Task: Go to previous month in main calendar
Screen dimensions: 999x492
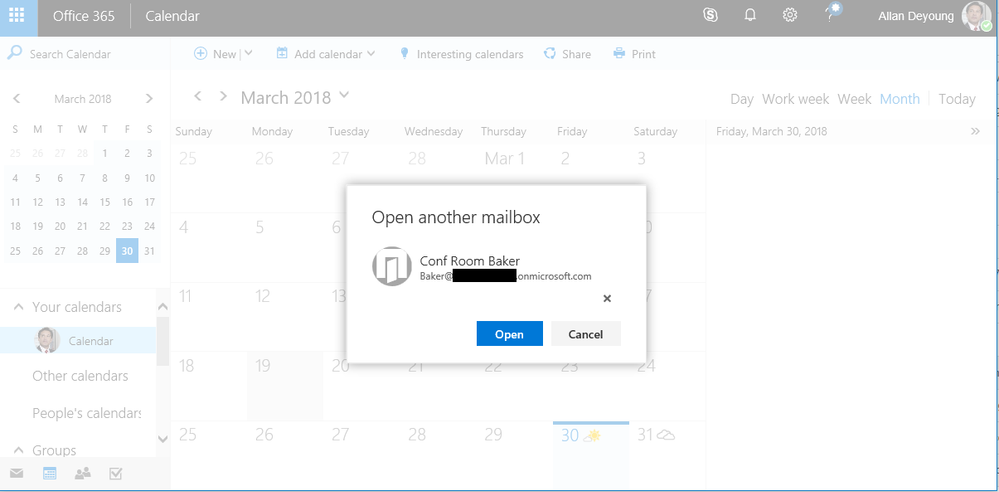Action: pyautogui.click(x=198, y=96)
